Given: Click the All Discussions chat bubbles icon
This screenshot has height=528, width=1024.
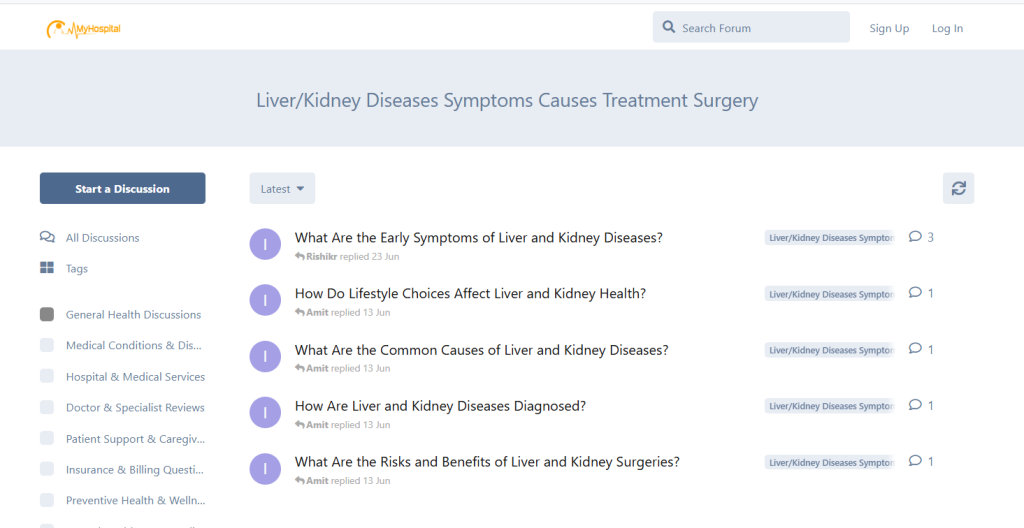Looking at the screenshot, I should click(47, 238).
